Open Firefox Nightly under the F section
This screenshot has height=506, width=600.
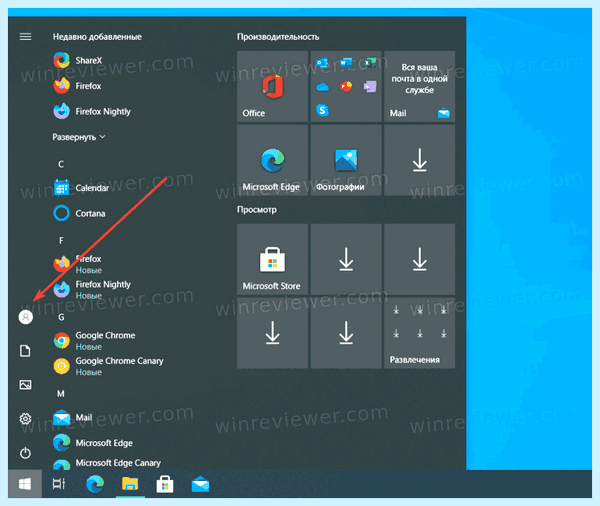point(92,290)
